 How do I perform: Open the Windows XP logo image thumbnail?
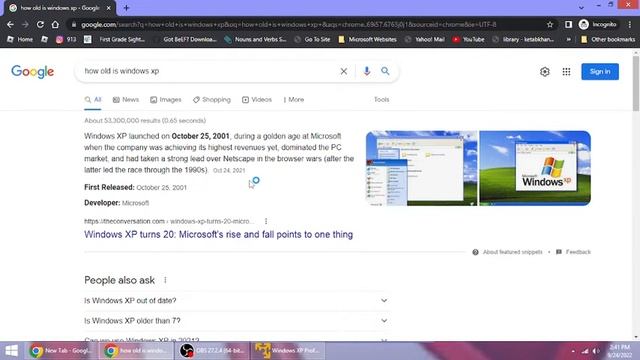point(535,168)
